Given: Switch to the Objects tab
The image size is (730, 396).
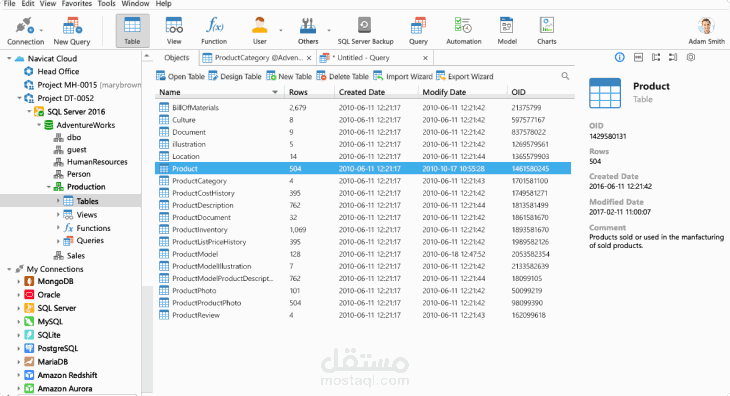Looking at the screenshot, I should point(176,58).
